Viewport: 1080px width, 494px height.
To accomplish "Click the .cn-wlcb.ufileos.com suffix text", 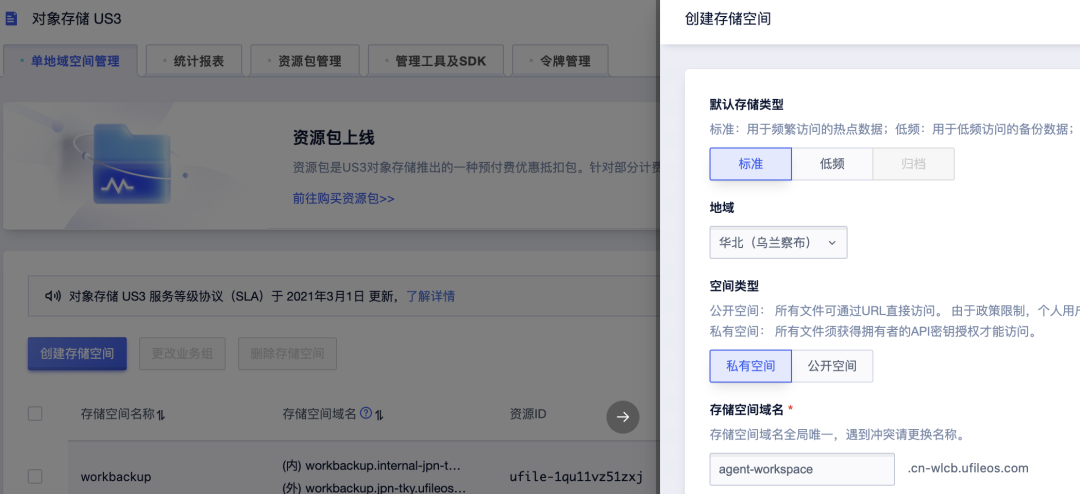I will (968, 469).
